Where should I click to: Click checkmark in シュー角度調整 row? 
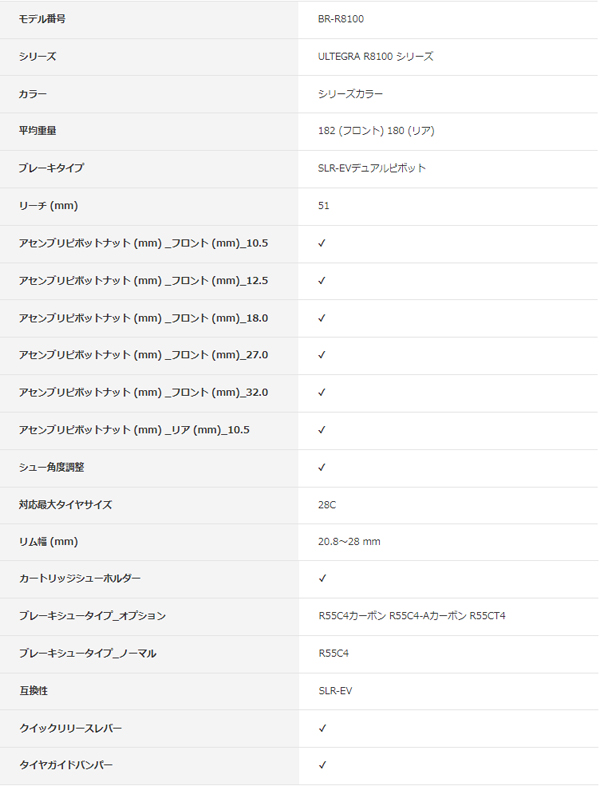pos(322,467)
